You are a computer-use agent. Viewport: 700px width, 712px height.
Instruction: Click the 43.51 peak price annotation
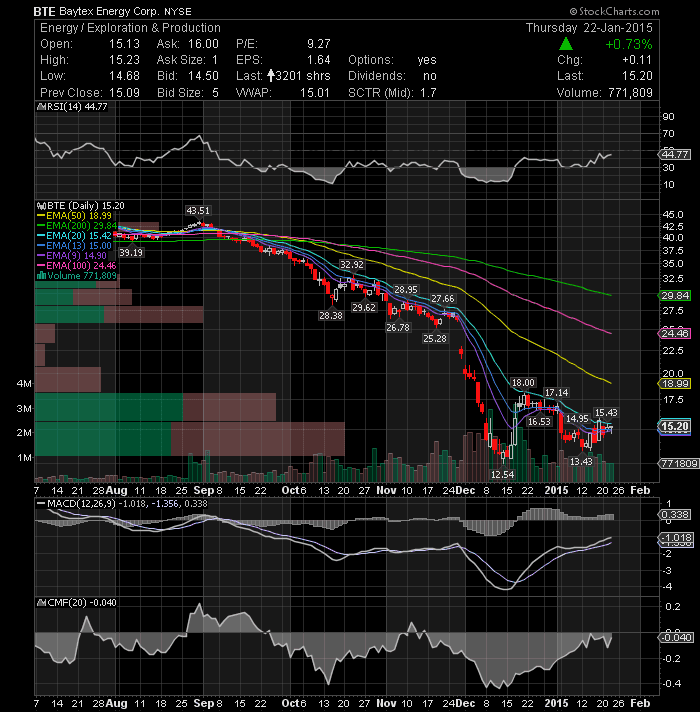tap(198, 211)
